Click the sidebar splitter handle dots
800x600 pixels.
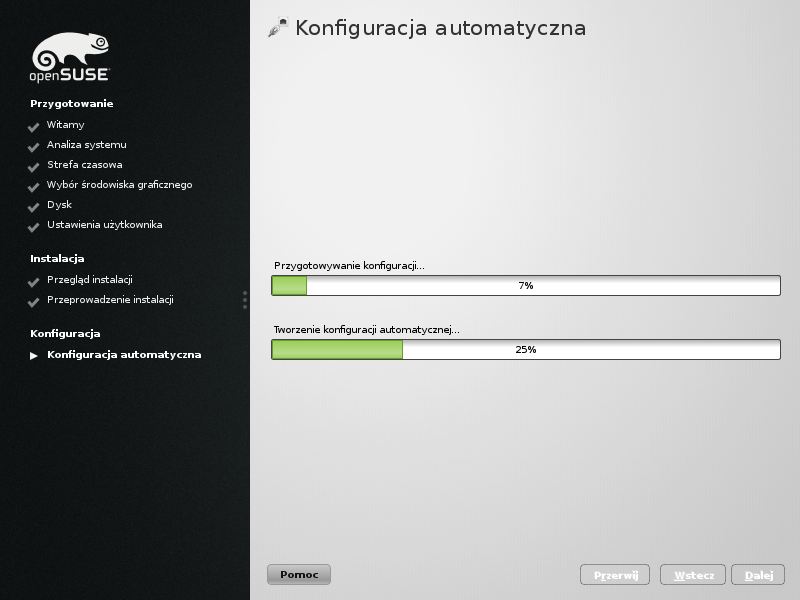[x=244, y=300]
